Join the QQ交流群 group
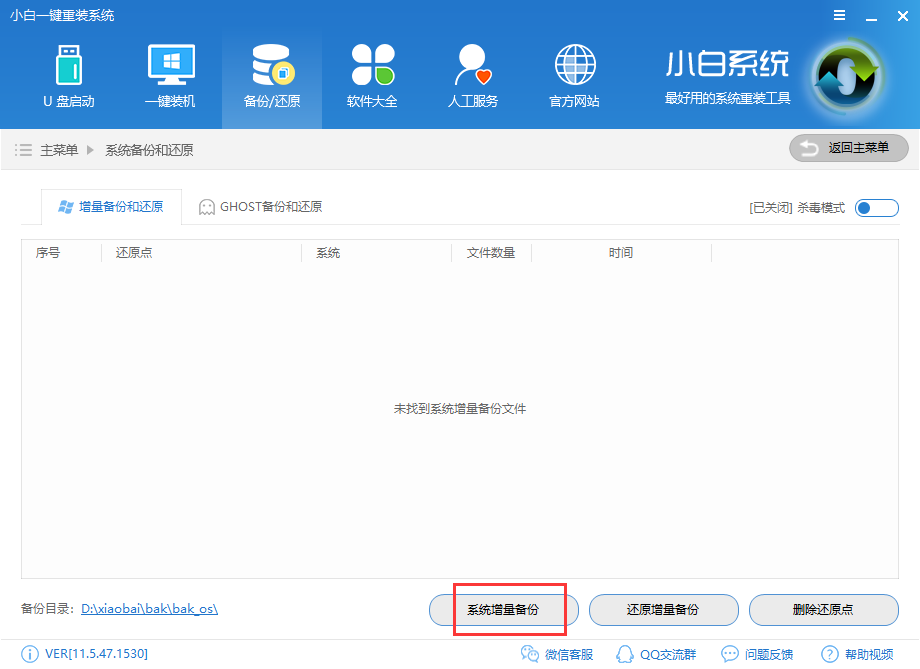The width and height of the screenshot is (920, 669). (x=662, y=653)
